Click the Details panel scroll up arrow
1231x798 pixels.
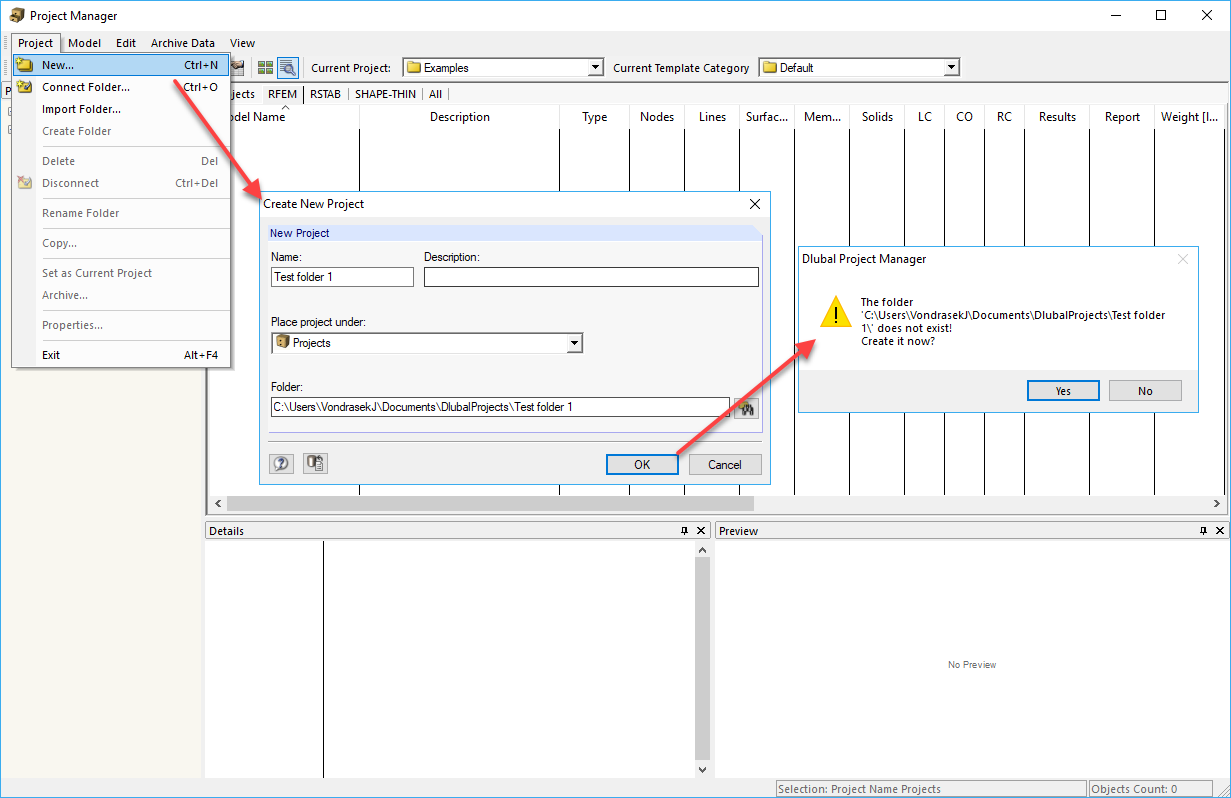[702, 550]
